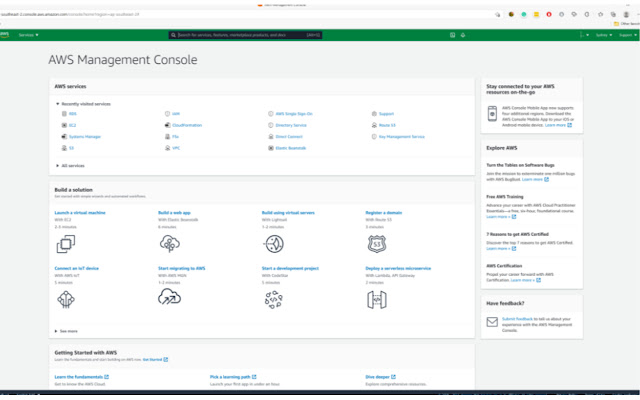Open the account name dropdown in header
The image size is (640, 400).
click(584, 35)
